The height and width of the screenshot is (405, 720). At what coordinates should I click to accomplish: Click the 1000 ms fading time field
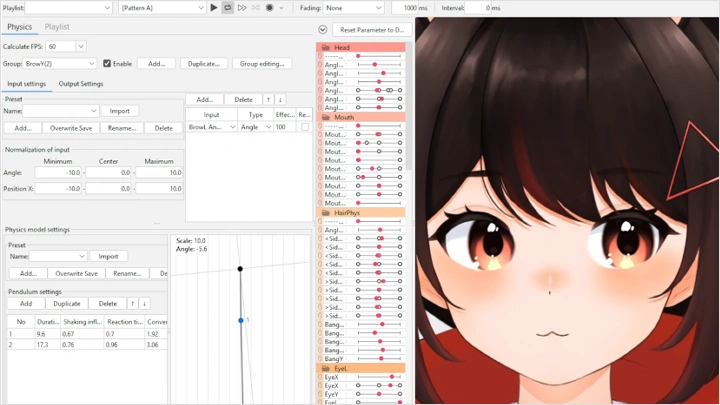pos(405,8)
